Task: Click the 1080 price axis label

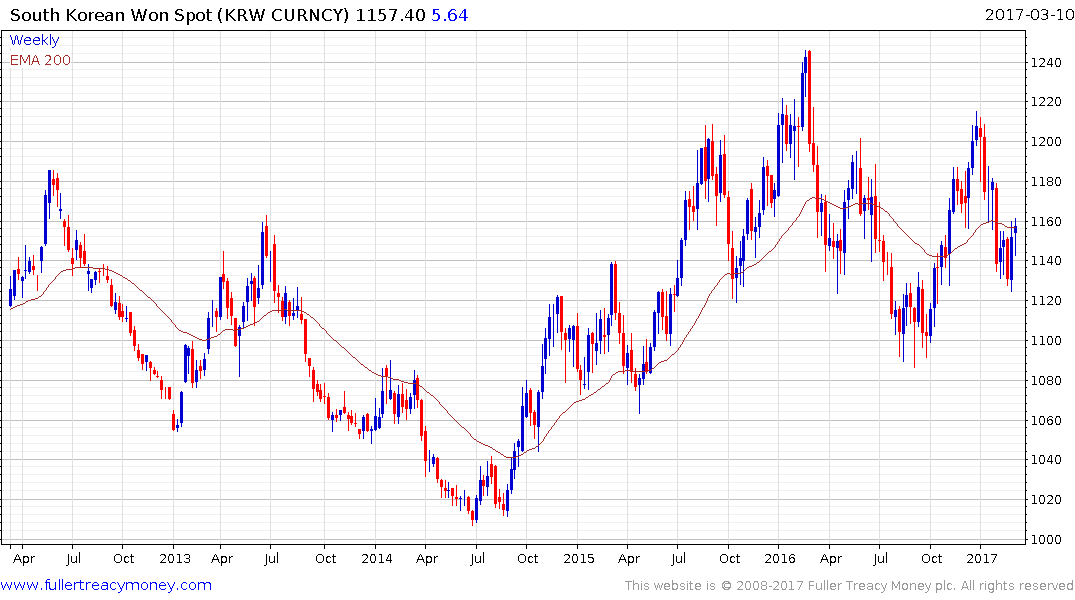Action: coord(1046,381)
